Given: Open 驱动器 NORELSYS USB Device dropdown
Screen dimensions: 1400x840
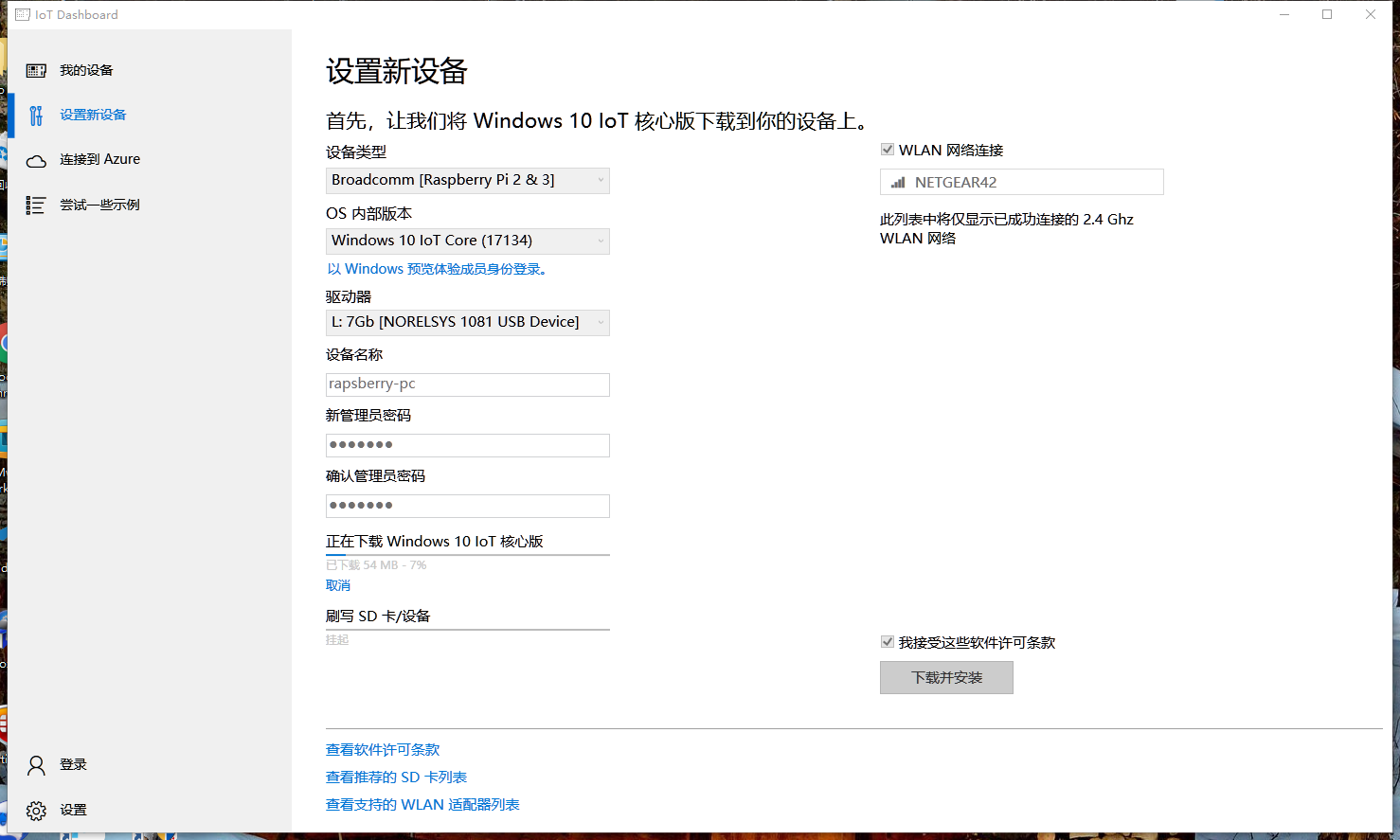Looking at the screenshot, I should point(468,322).
